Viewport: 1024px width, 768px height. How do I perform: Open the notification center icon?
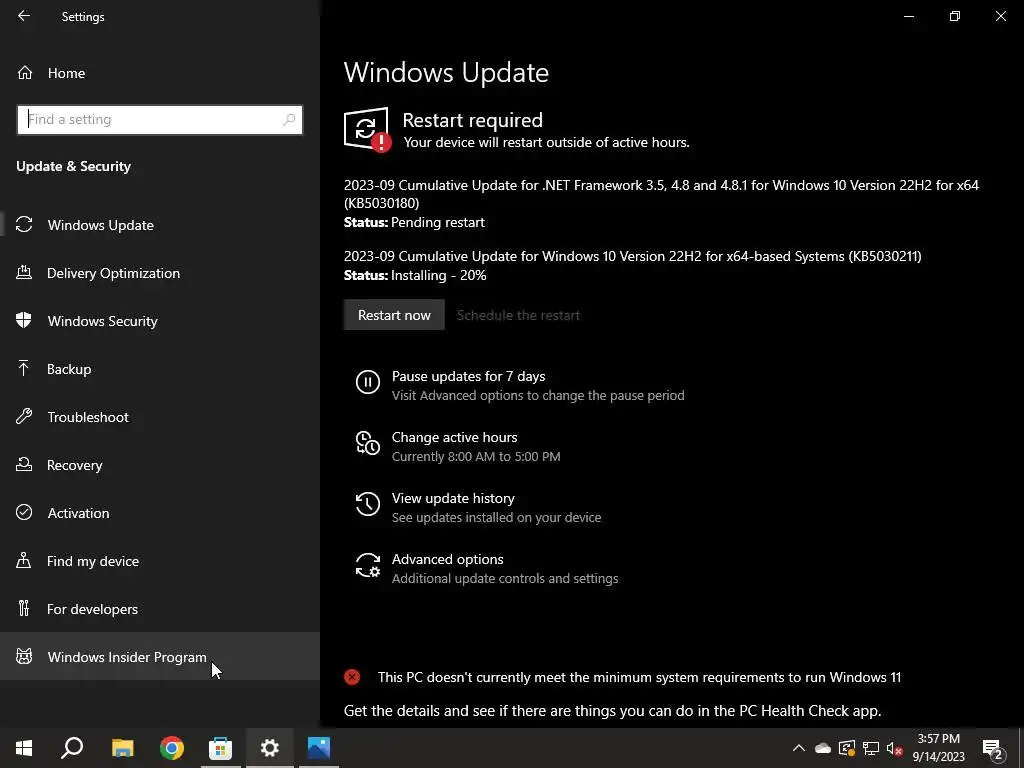pos(993,749)
